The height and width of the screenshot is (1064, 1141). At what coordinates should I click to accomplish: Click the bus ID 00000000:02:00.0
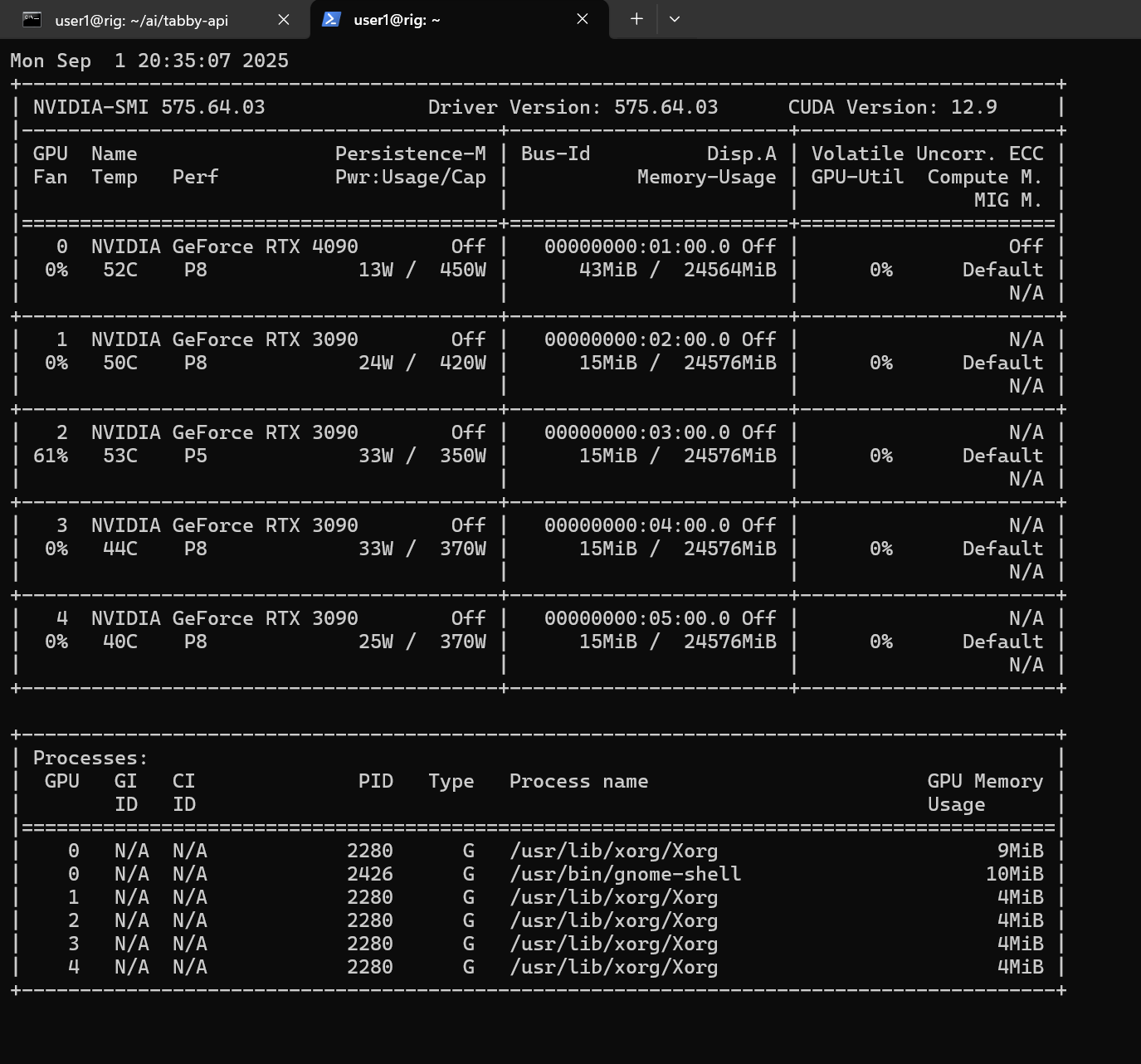point(637,339)
